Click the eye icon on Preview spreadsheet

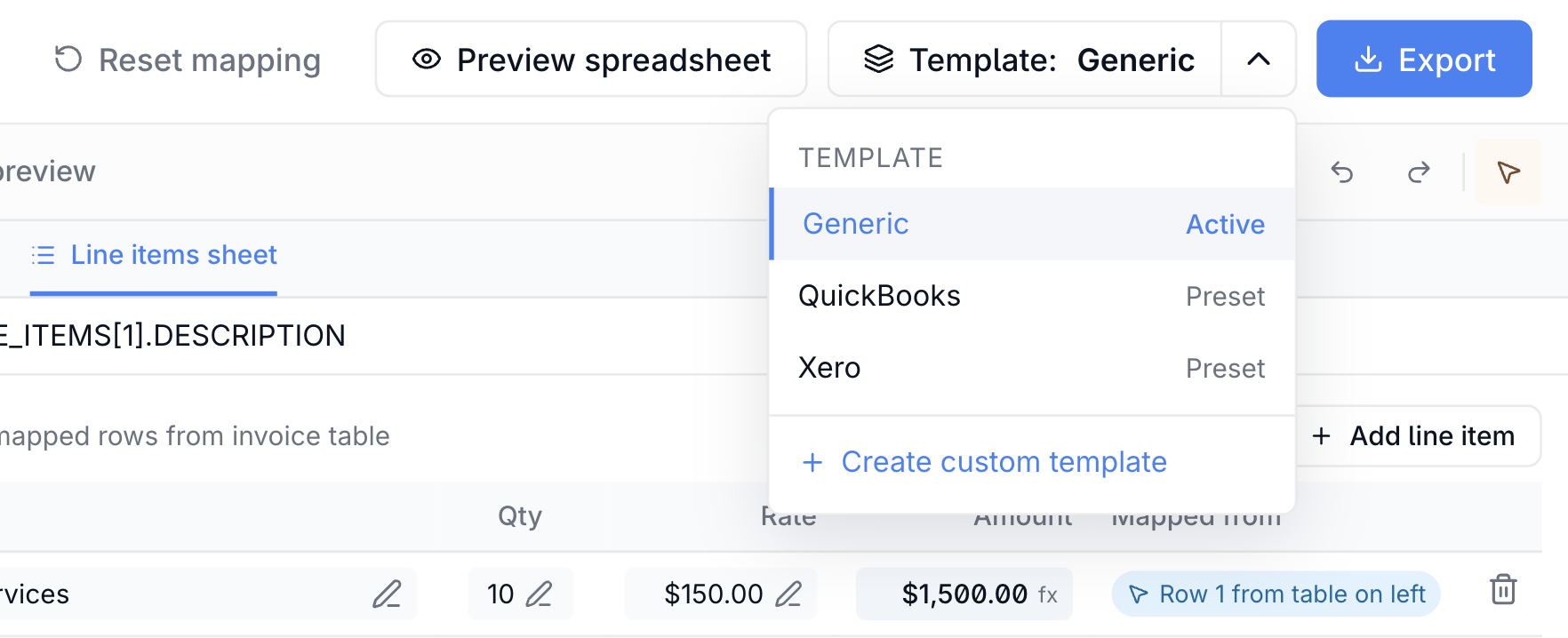pos(428,59)
